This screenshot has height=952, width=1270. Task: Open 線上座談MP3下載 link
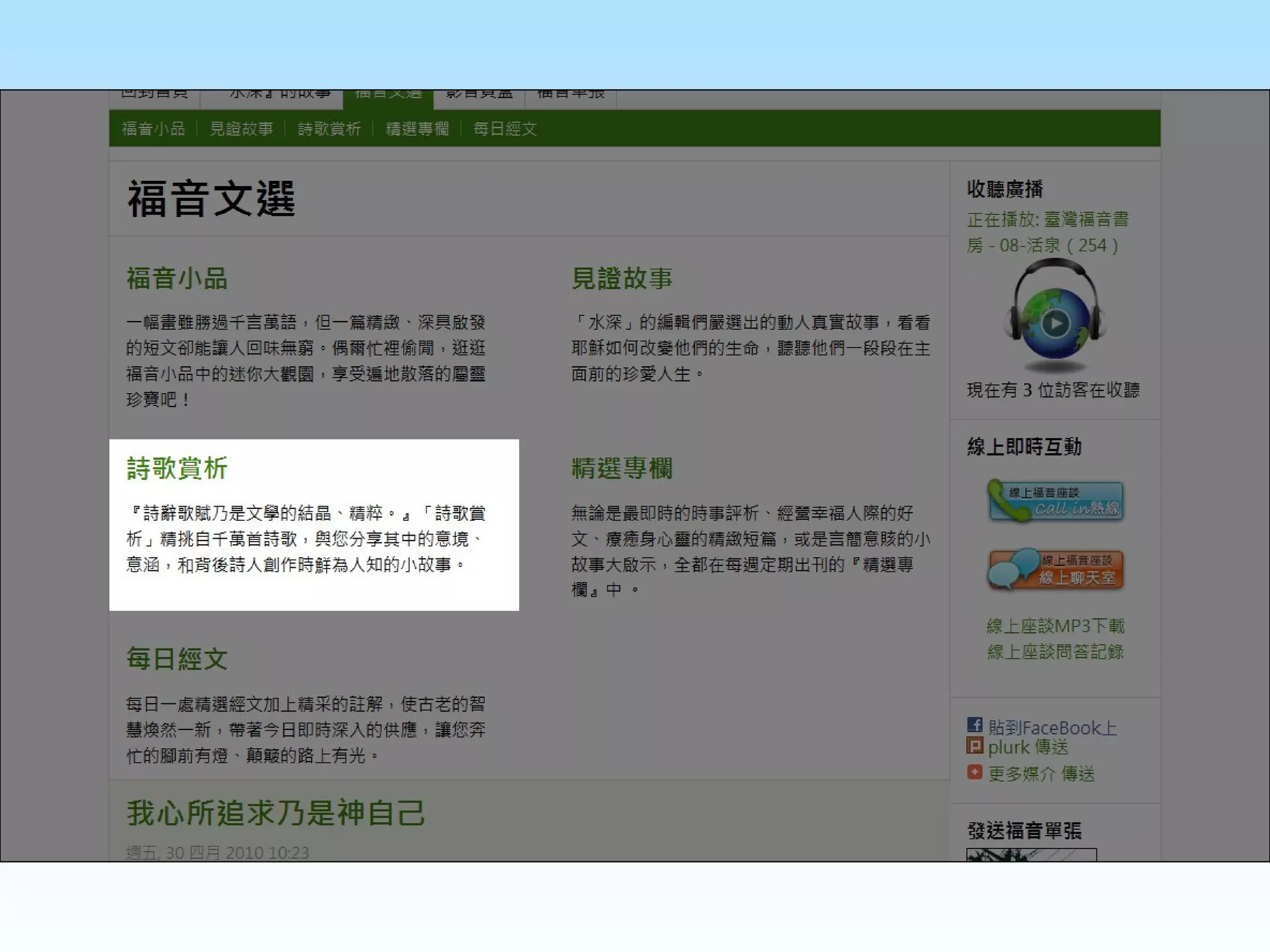tap(1055, 626)
